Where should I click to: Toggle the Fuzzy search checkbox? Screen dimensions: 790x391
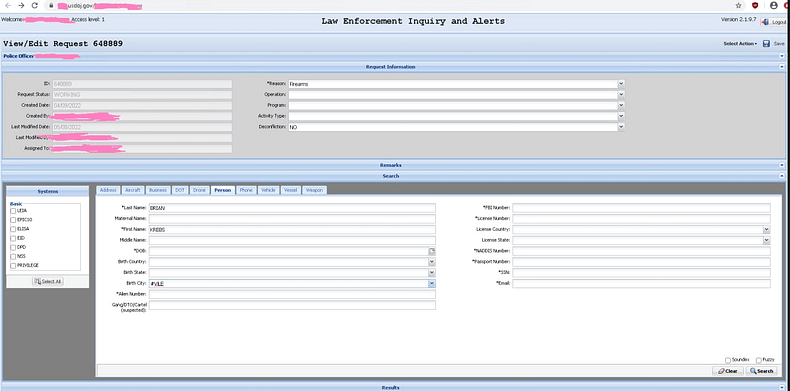click(x=759, y=360)
